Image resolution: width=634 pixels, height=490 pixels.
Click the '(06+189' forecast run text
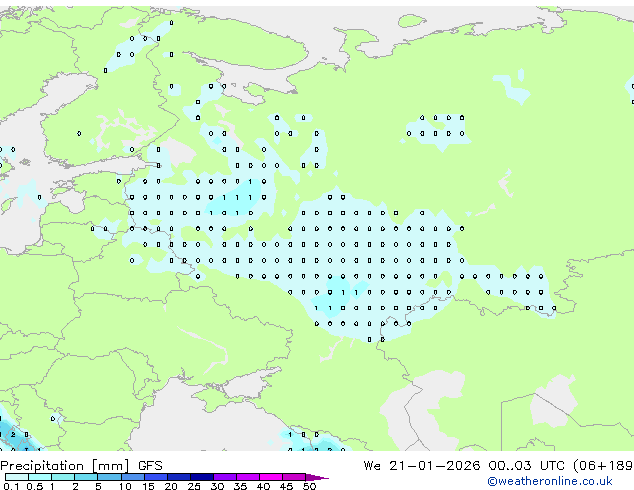point(603,466)
